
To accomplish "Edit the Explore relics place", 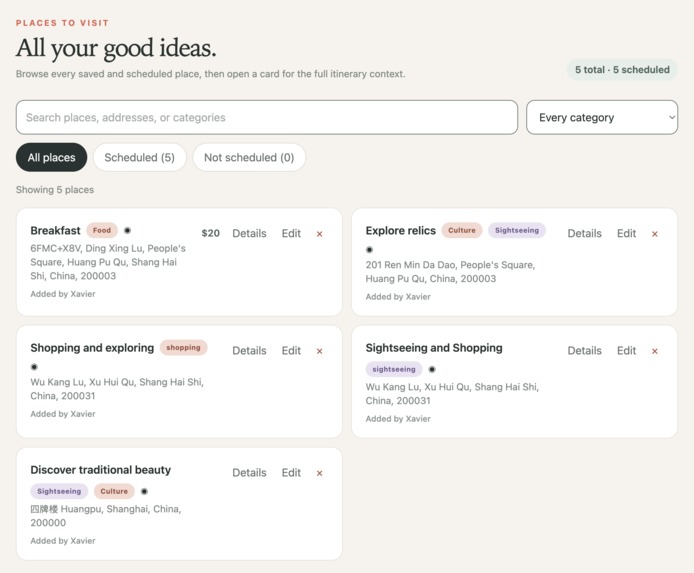I will (626, 233).
